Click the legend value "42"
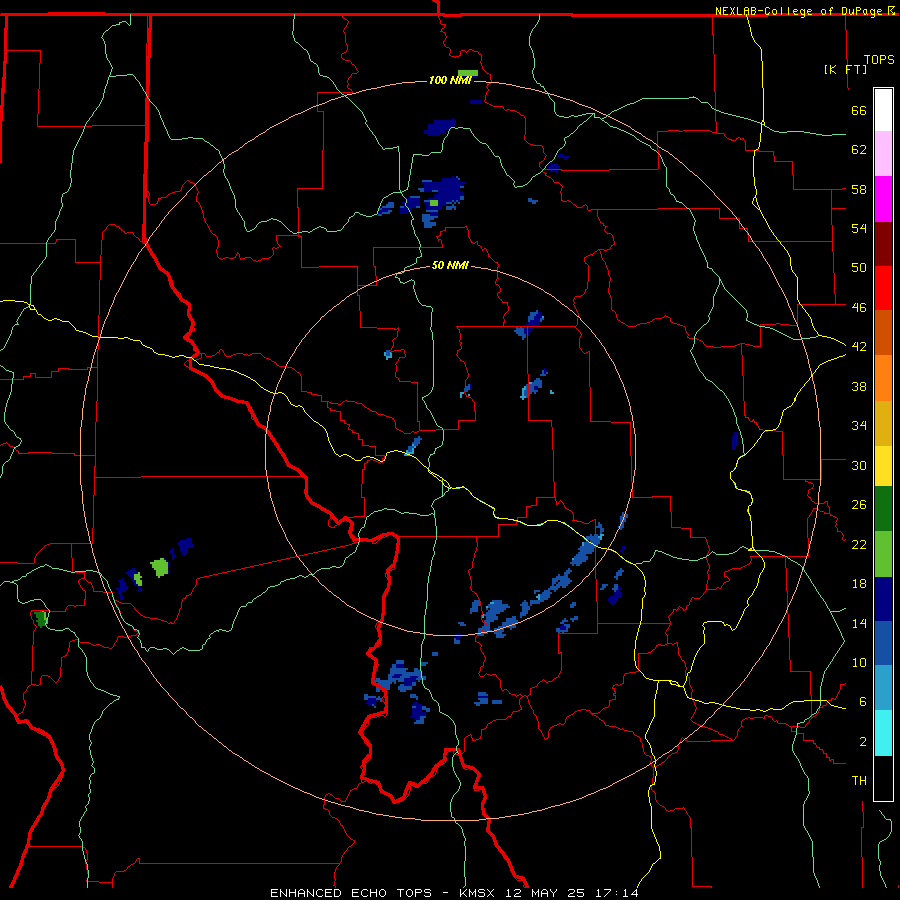Screen dimensions: 900x900 tap(859, 347)
